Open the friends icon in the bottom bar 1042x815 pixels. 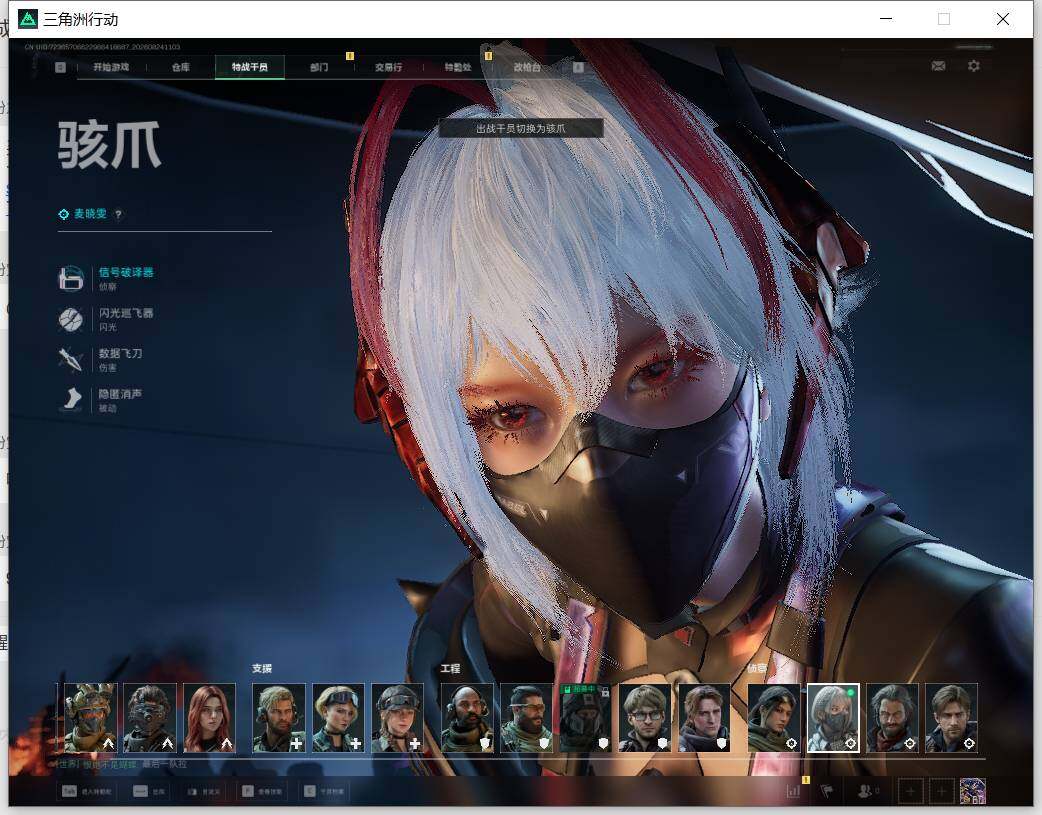(867, 791)
